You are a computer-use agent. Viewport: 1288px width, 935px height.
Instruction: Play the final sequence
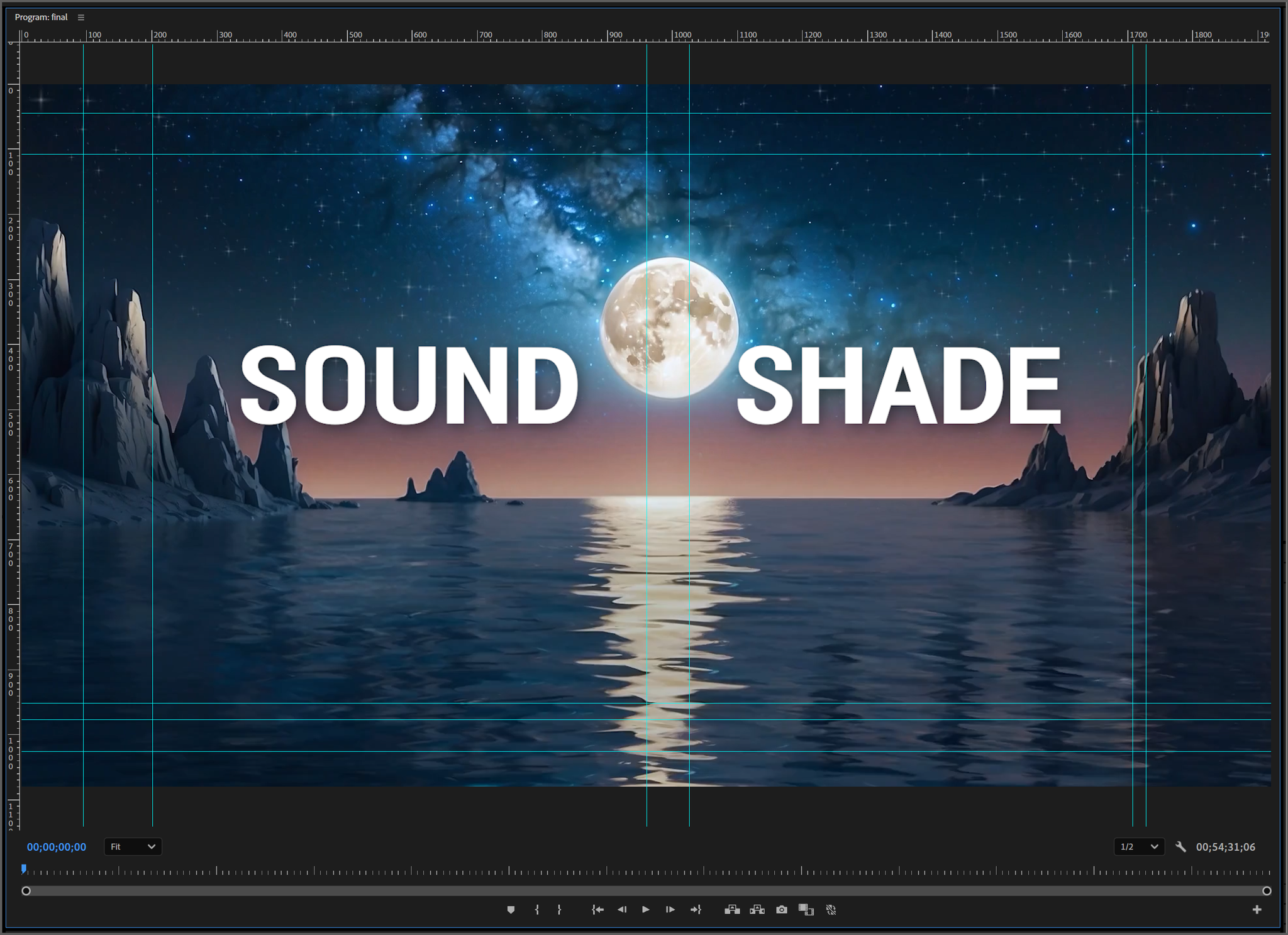click(645, 909)
